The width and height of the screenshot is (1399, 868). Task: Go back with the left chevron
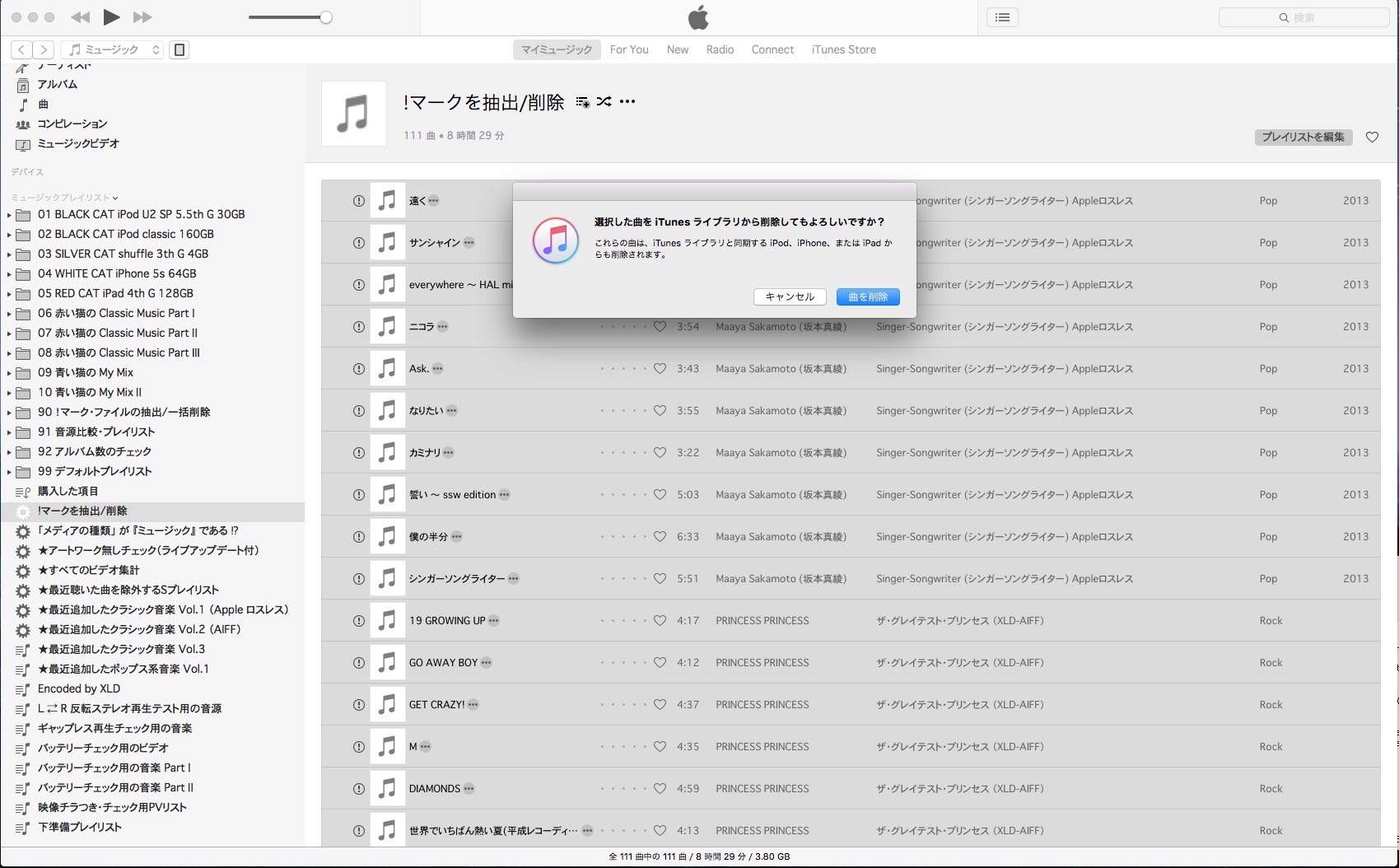point(22,49)
